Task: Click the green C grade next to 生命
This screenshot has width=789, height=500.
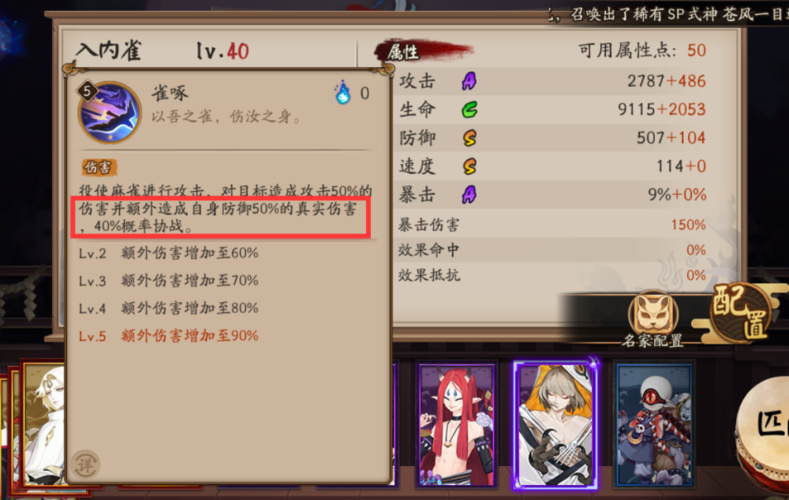Action: [469, 110]
